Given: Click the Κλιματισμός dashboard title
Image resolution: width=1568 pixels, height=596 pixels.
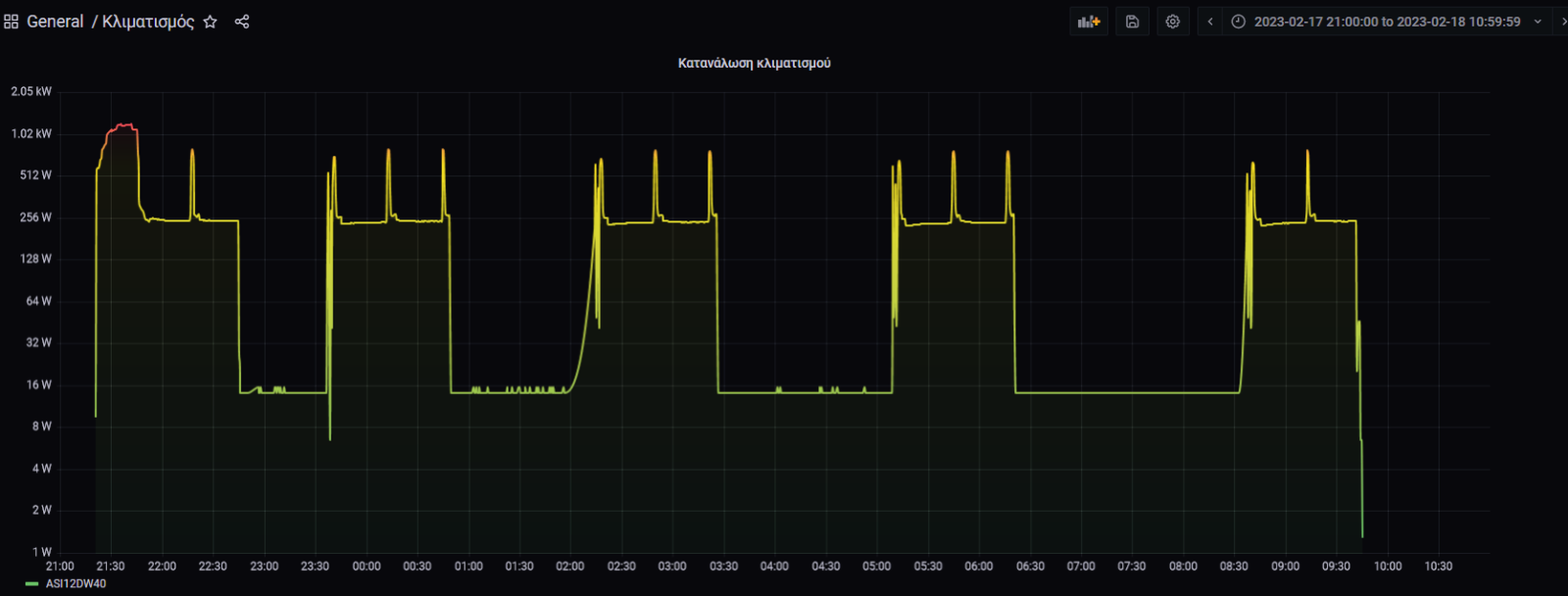Looking at the screenshot, I should pyautogui.click(x=148, y=22).
